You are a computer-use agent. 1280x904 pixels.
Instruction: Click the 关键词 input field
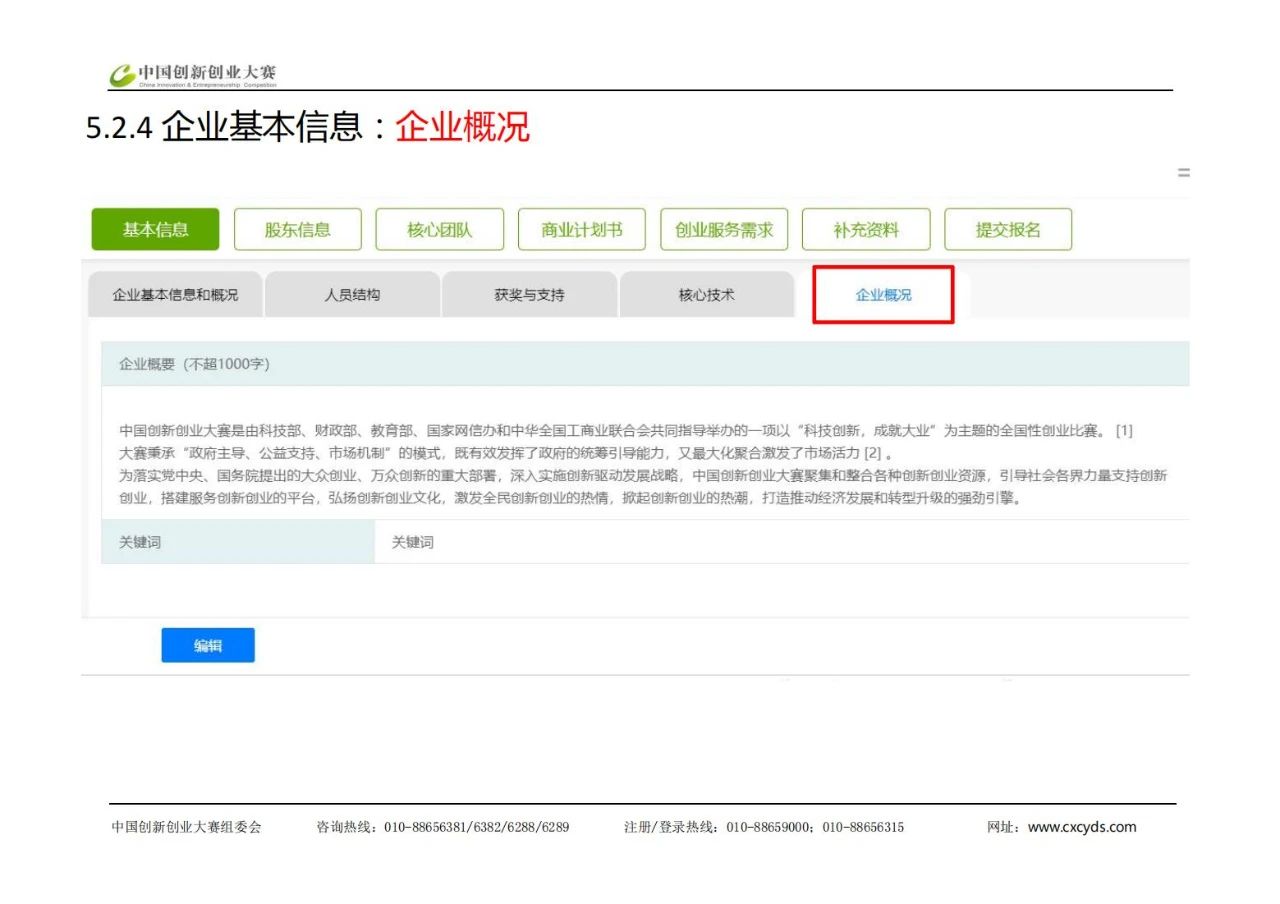click(x=780, y=542)
